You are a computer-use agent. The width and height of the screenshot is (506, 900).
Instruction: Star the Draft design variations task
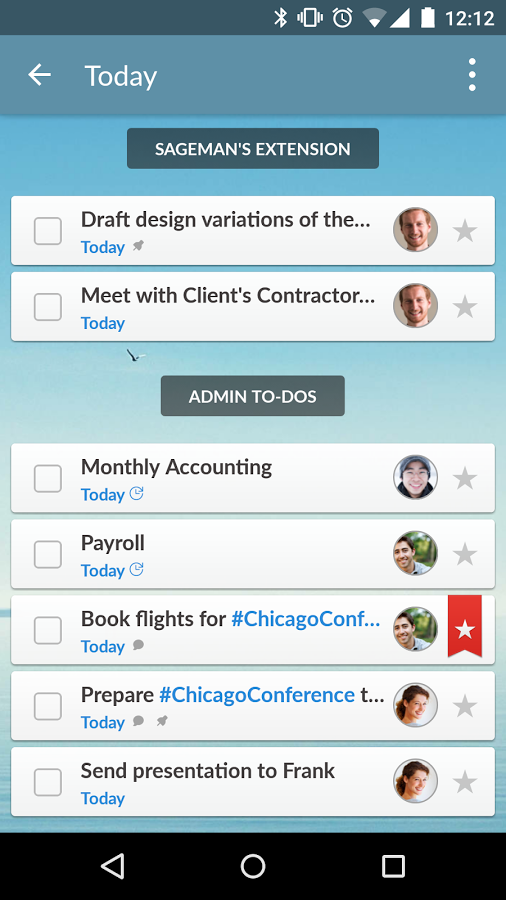(x=465, y=231)
